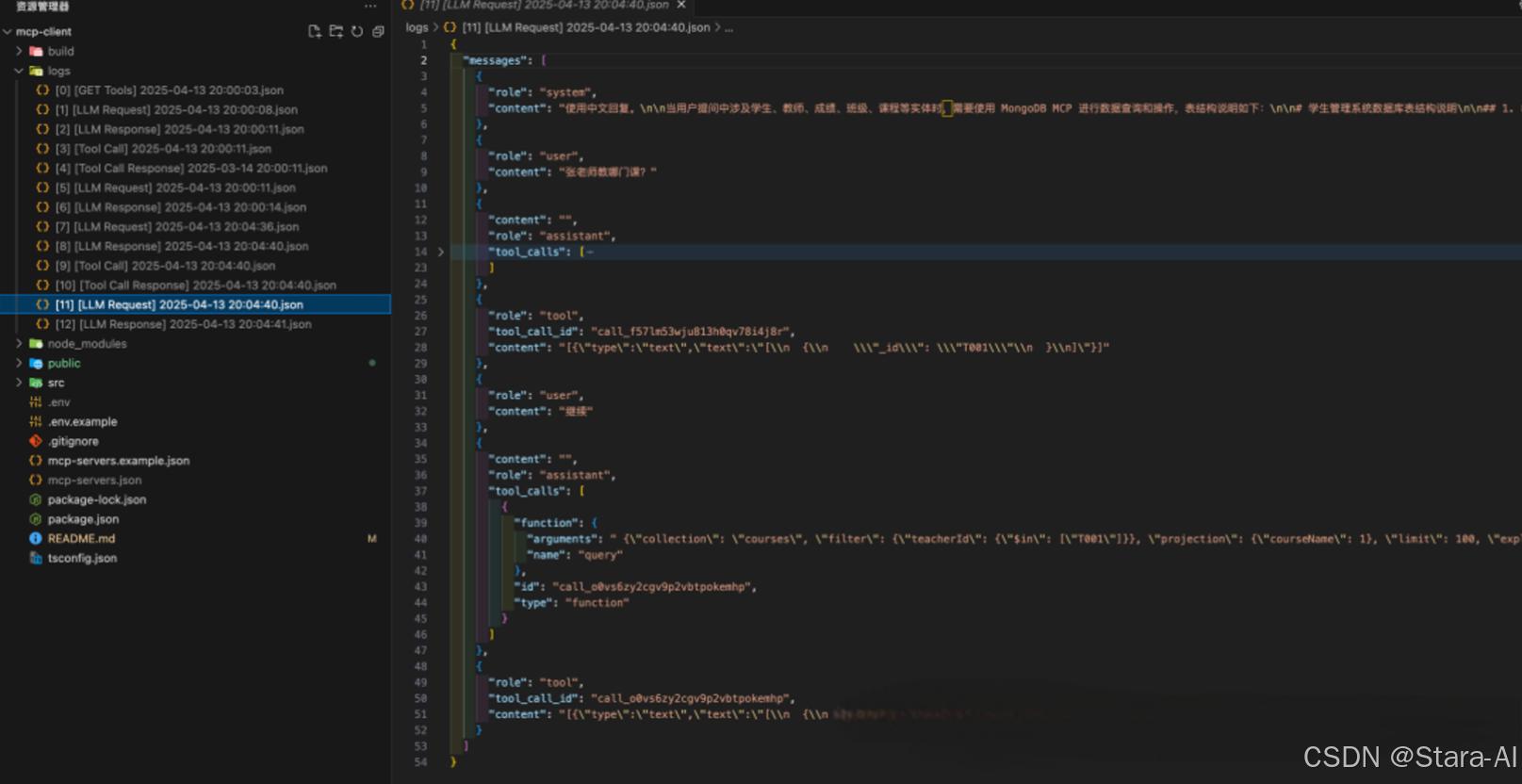
Task: Click line number 26 in the gutter
Action: point(420,316)
